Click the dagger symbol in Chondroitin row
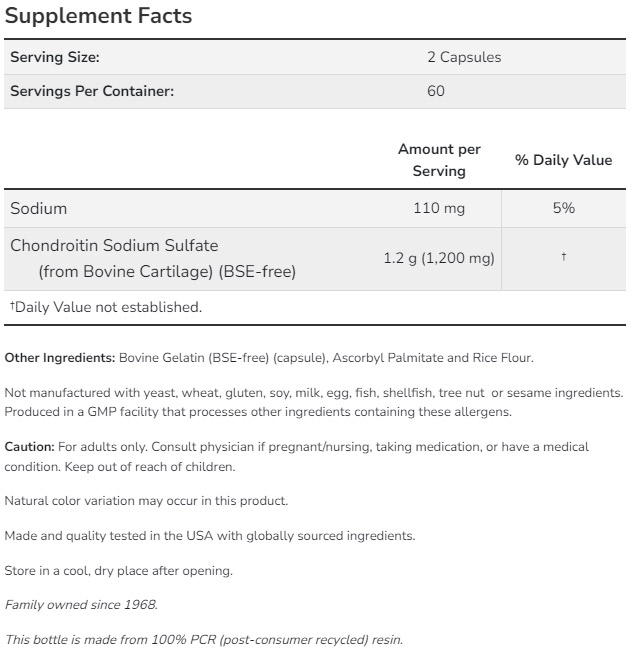Viewport: 631px width, 654px height. [563, 258]
